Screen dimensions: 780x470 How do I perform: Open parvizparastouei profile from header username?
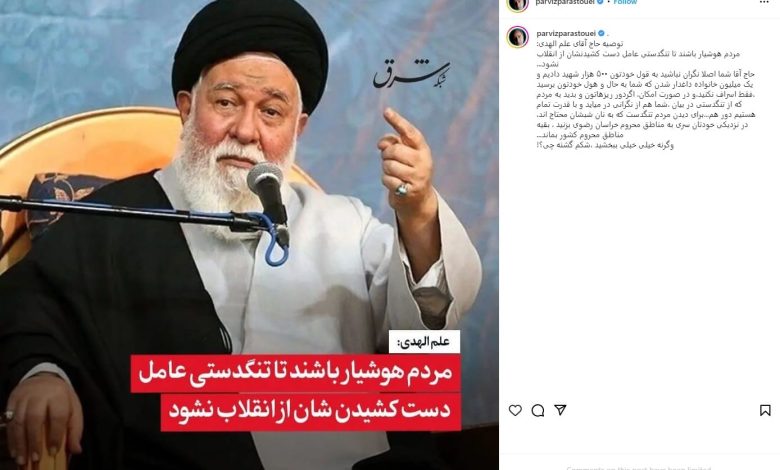(566, 2)
